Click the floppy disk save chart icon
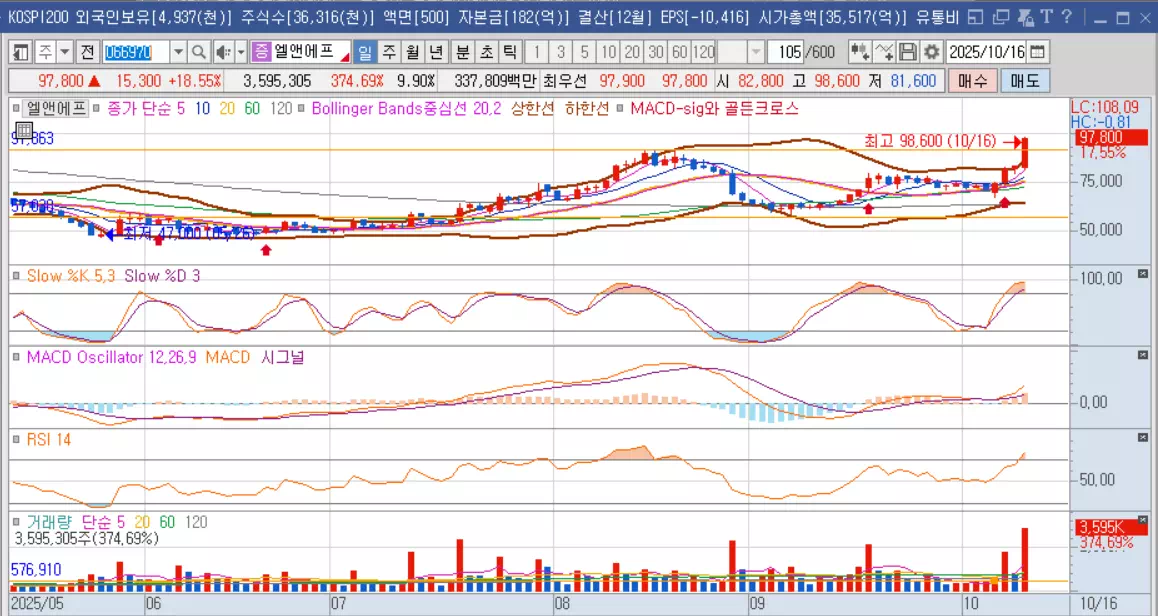This screenshot has height=616, width=1158. [908, 52]
